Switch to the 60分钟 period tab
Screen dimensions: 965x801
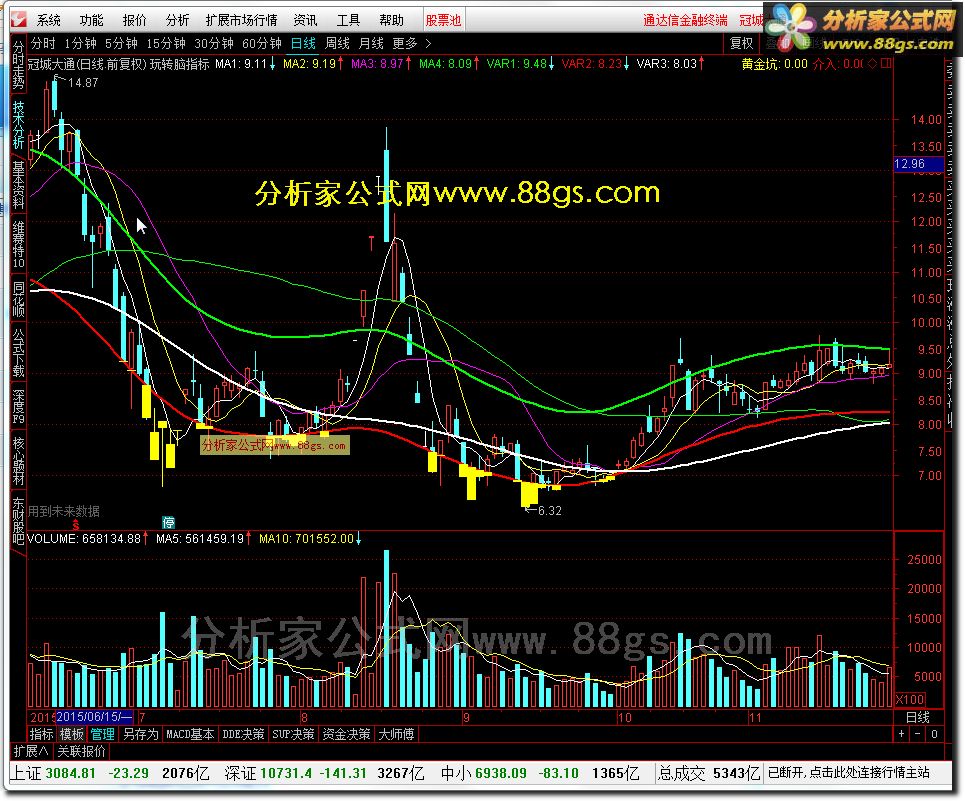[x=262, y=44]
